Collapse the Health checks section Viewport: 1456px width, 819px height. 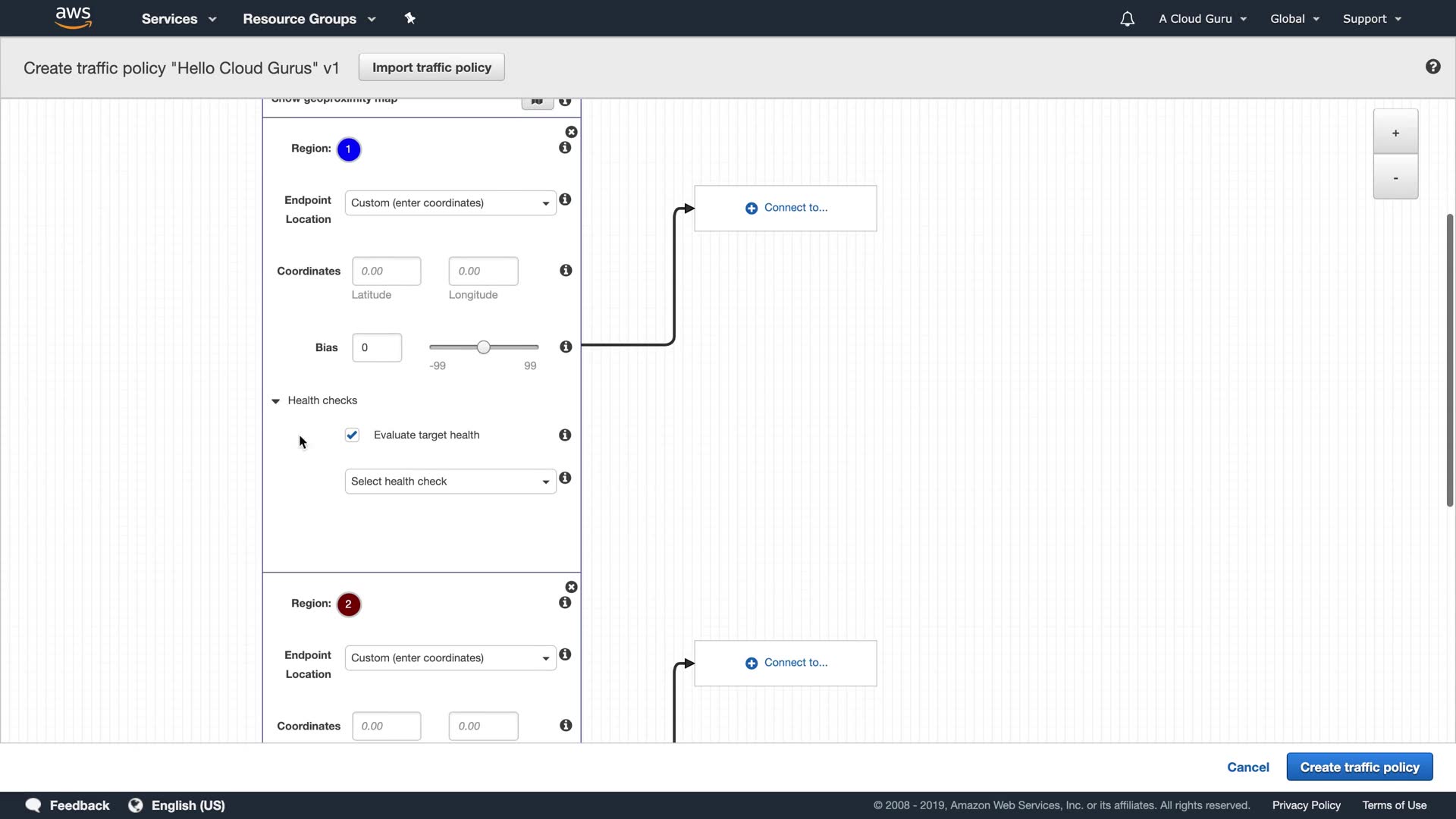[x=276, y=400]
